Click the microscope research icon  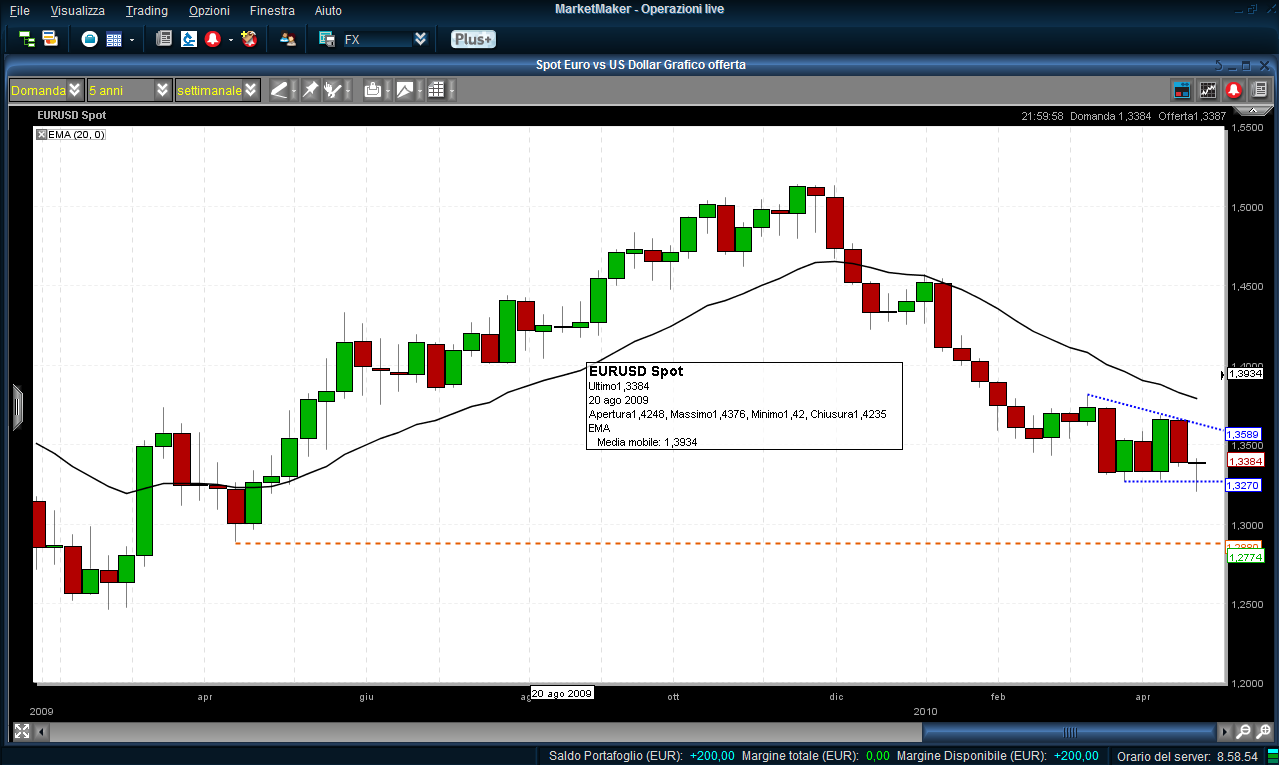pos(188,39)
